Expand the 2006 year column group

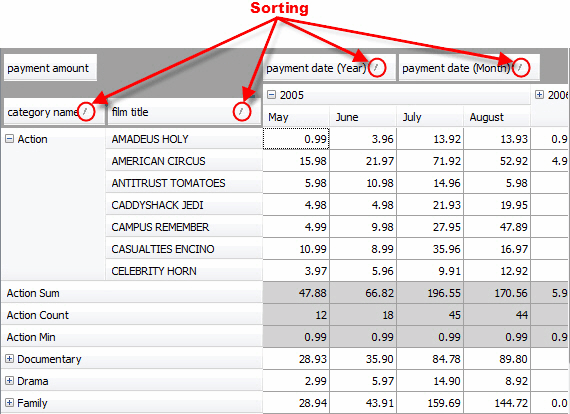tap(539, 95)
